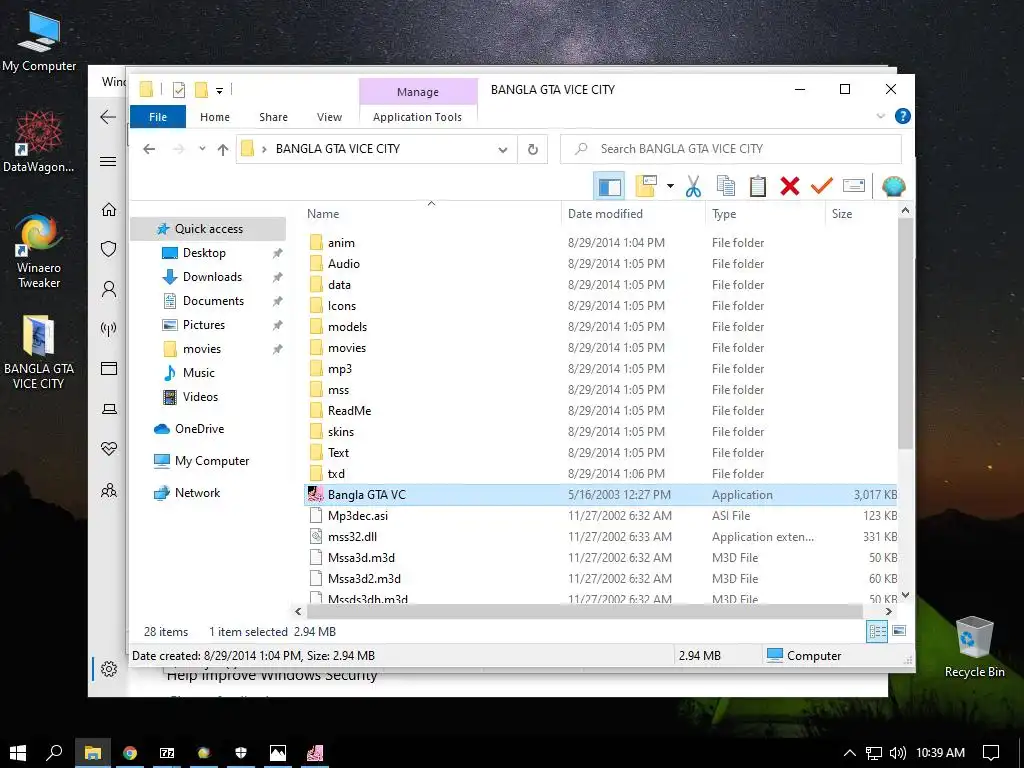Select OneDrive in navigation pane
This screenshot has width=1024, height=768.
pyautogui.click(x=199, y=429)
